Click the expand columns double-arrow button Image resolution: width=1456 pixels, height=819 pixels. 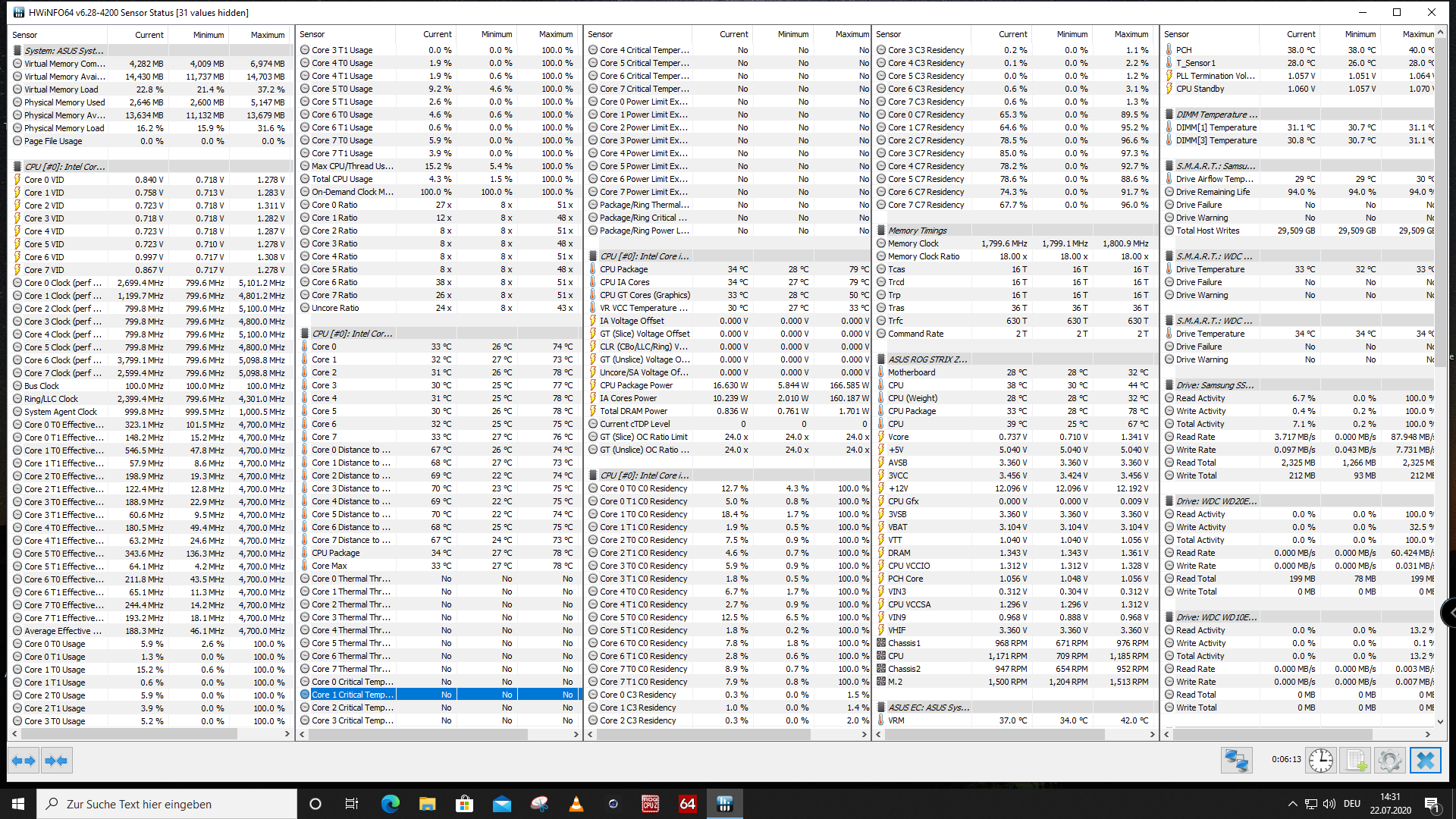click(x=24, y=761)
